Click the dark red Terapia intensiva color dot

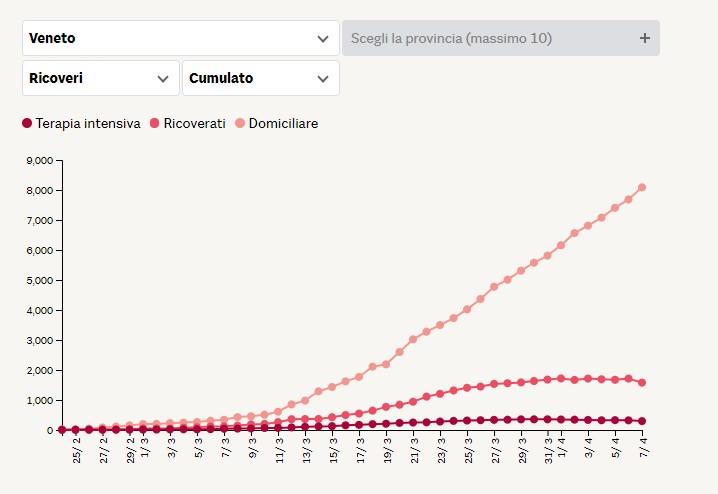27,123
